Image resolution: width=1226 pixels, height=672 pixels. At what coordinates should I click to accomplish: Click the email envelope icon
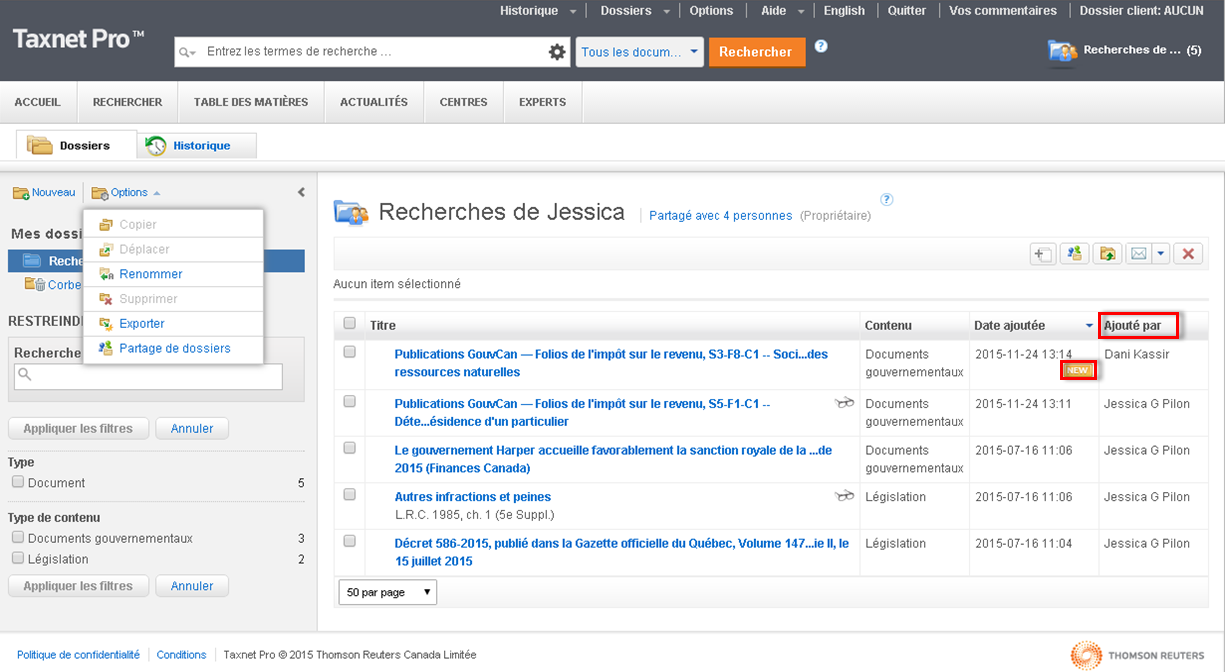click(1138, 254)
